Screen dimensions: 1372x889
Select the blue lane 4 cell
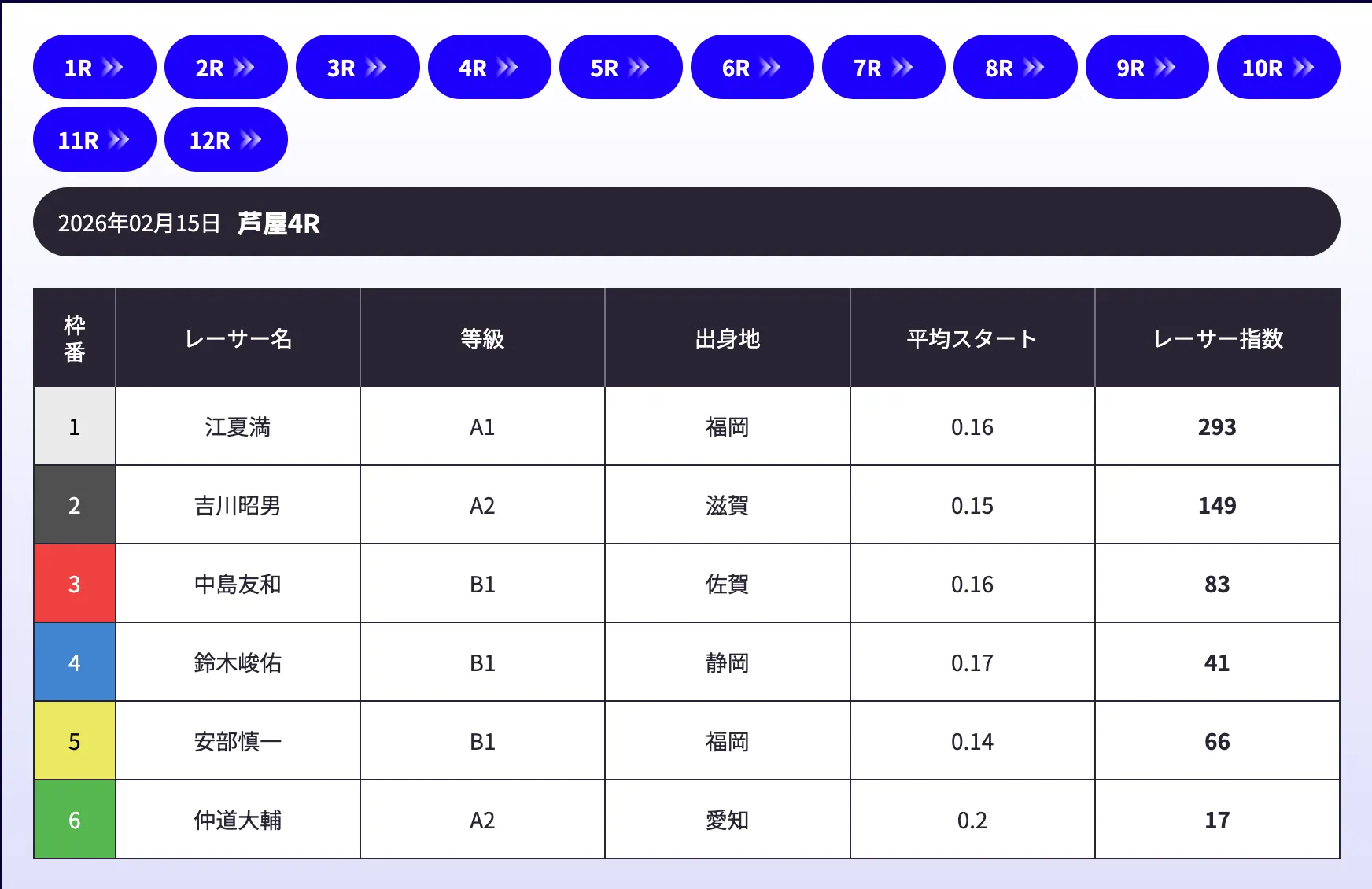click(75, 662)
